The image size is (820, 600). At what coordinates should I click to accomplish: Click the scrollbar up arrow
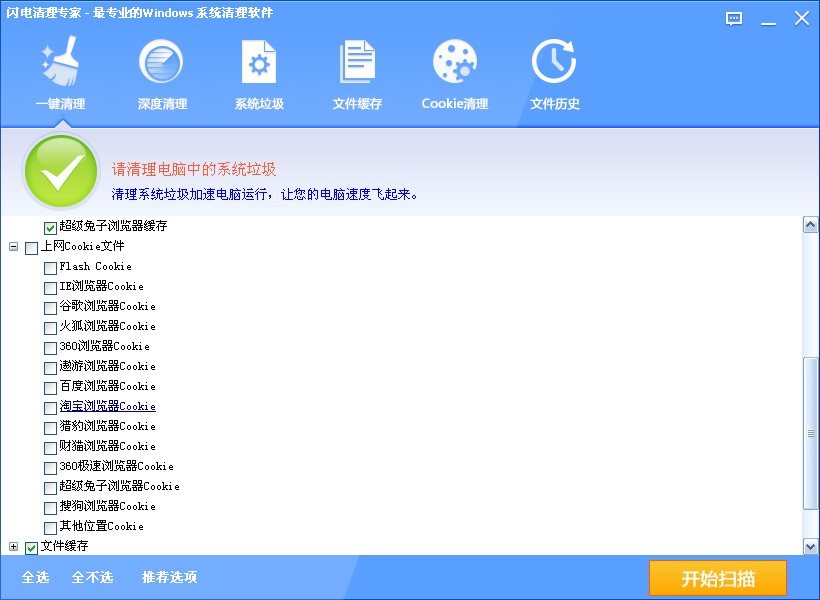tap(811, 225)
